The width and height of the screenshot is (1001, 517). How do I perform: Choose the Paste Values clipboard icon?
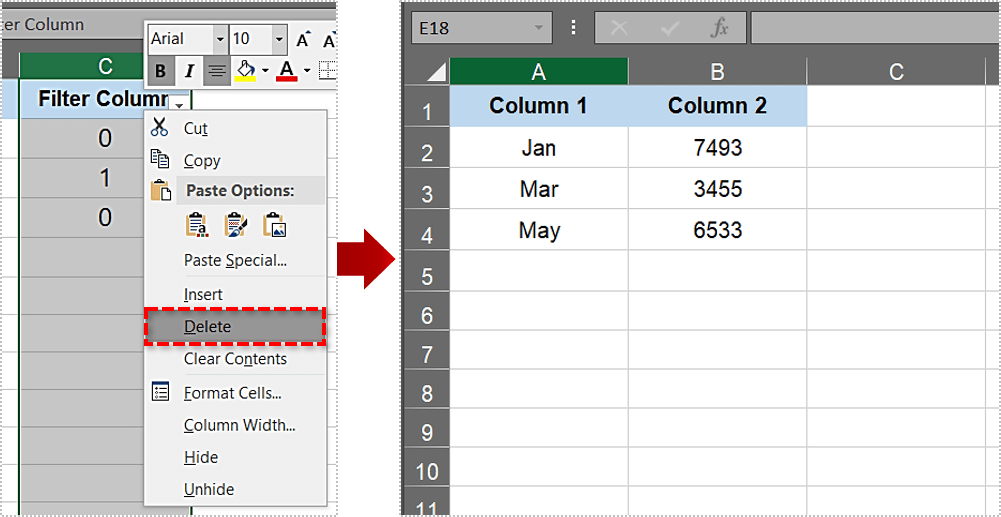tap(197, 225)
